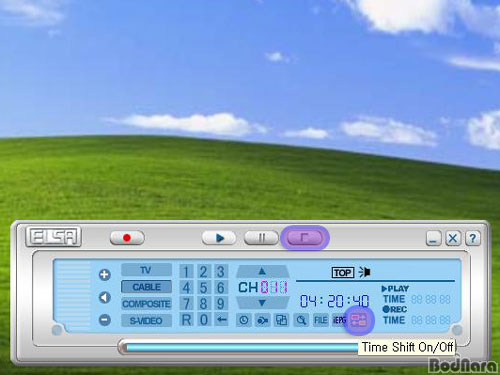Open the FILE button

pyautogui.click(x=320, y=320)
